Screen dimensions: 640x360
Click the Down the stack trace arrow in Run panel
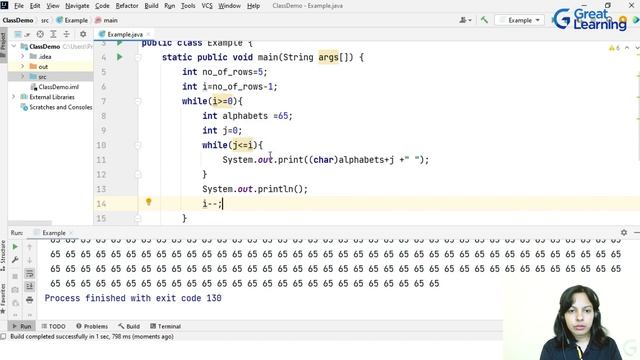click(x=29, y=260)
